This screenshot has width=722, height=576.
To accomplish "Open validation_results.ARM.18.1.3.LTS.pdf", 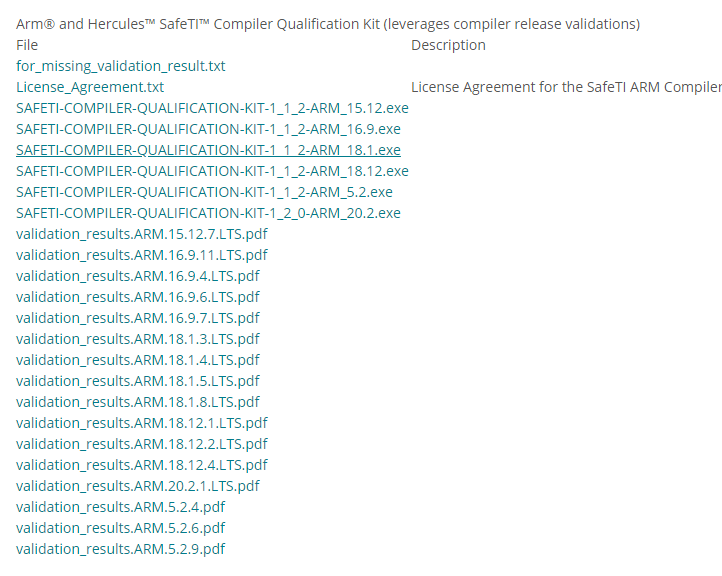I will pyautogui.click(x=138, y=339).
